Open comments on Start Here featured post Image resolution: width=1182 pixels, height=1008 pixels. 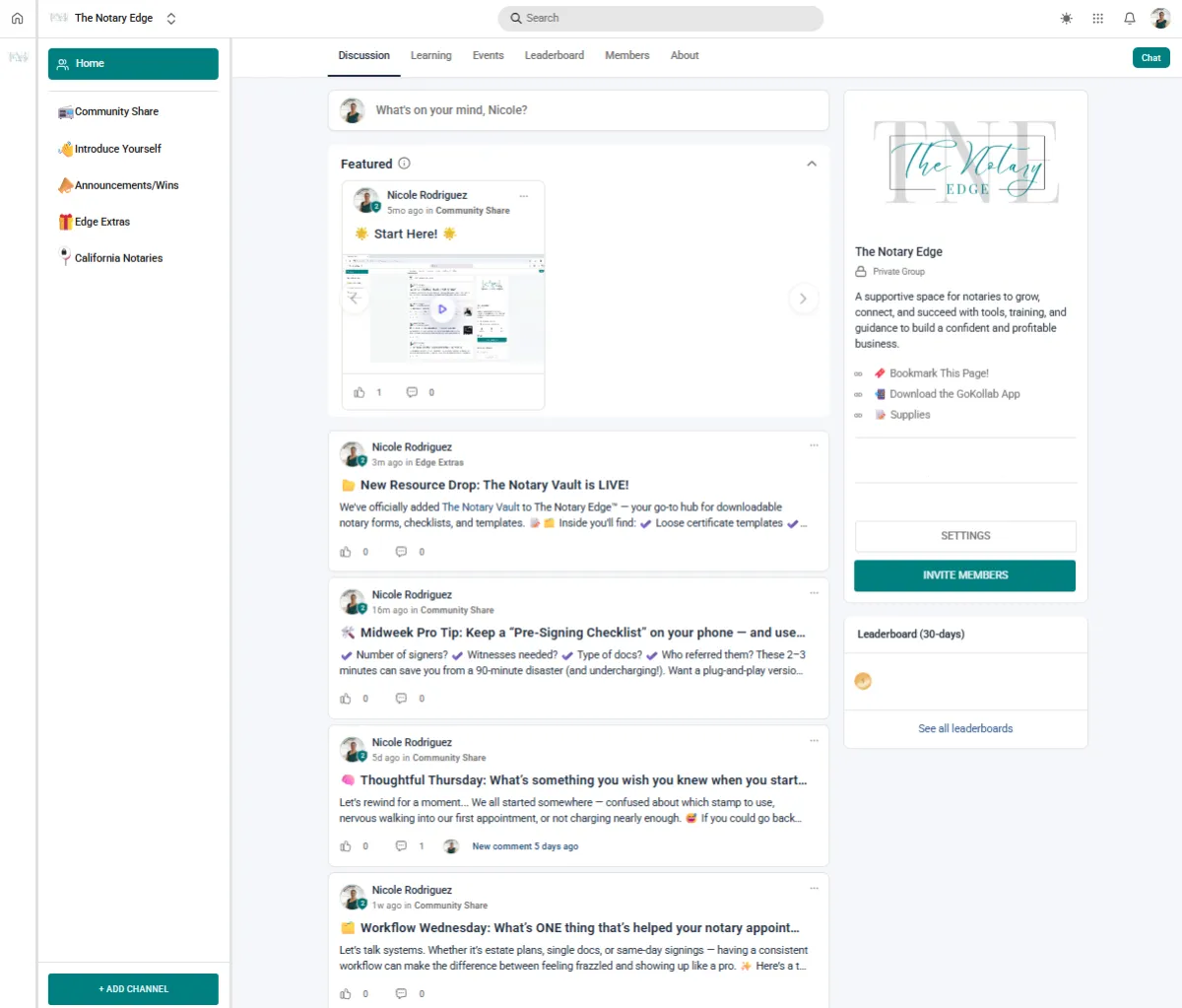point(412,392)
